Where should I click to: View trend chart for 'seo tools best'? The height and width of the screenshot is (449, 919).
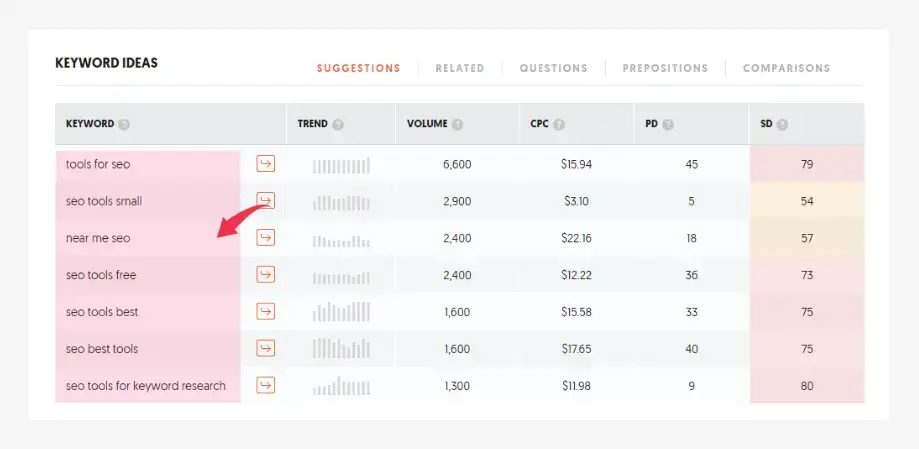[341, 312]
